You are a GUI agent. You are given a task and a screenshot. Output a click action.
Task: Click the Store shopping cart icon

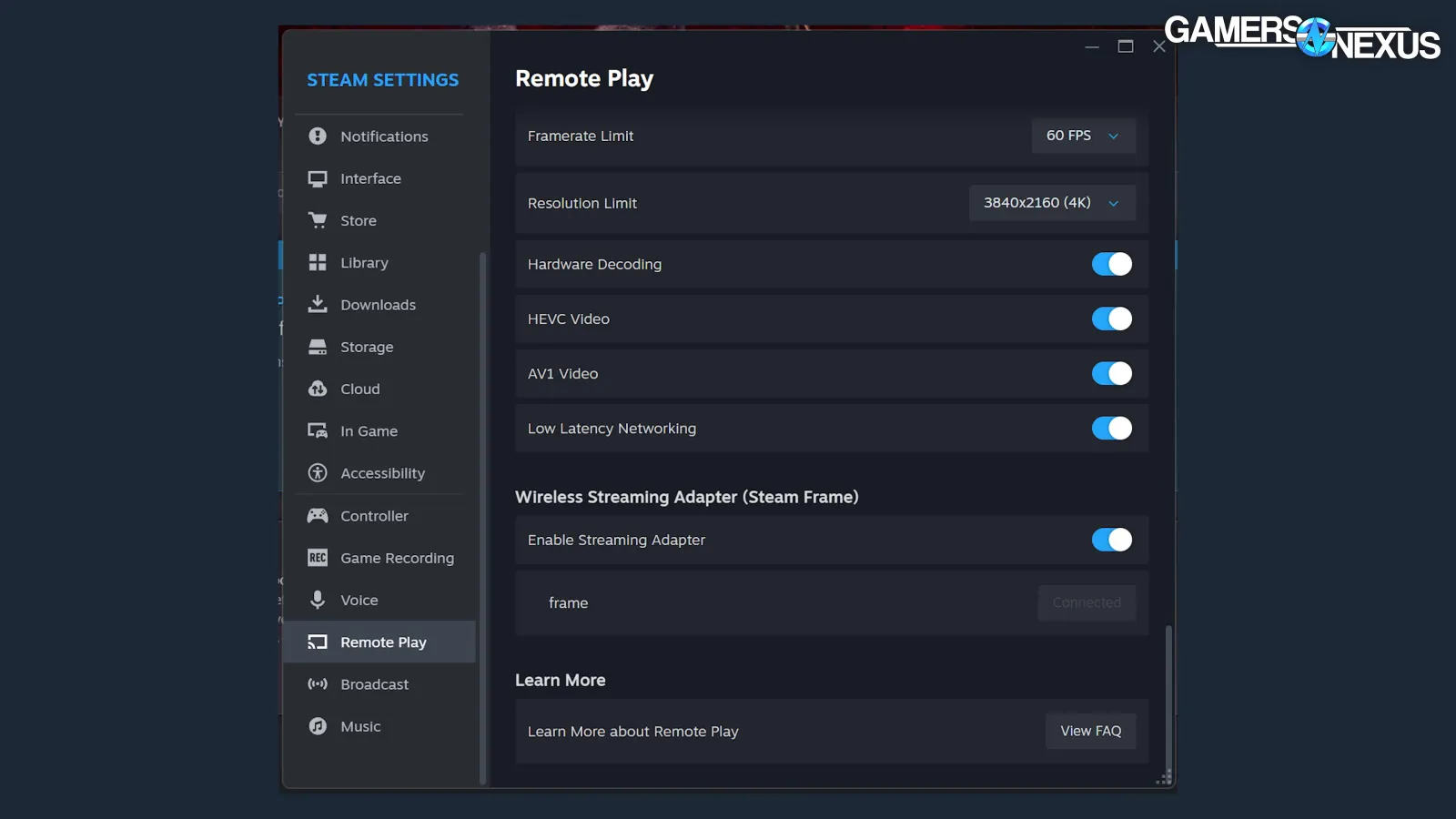tap(318, 220)
